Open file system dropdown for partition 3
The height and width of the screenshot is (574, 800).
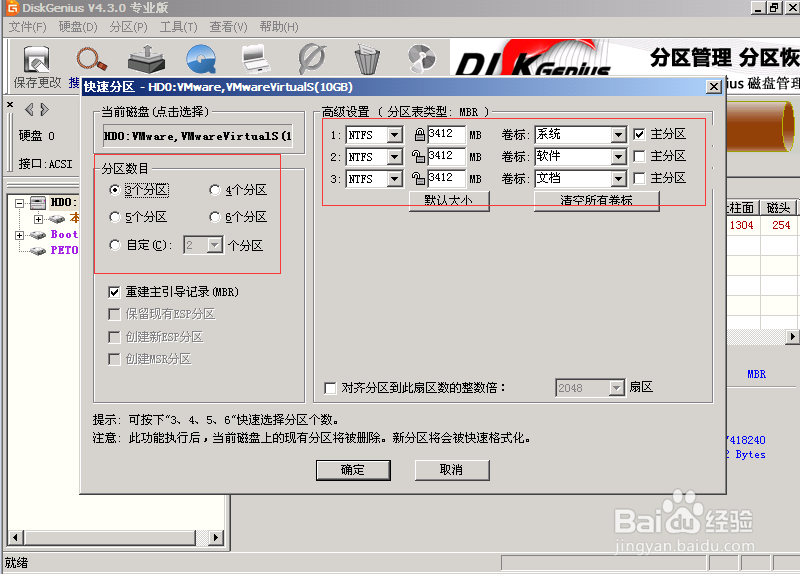click(394, 179)
